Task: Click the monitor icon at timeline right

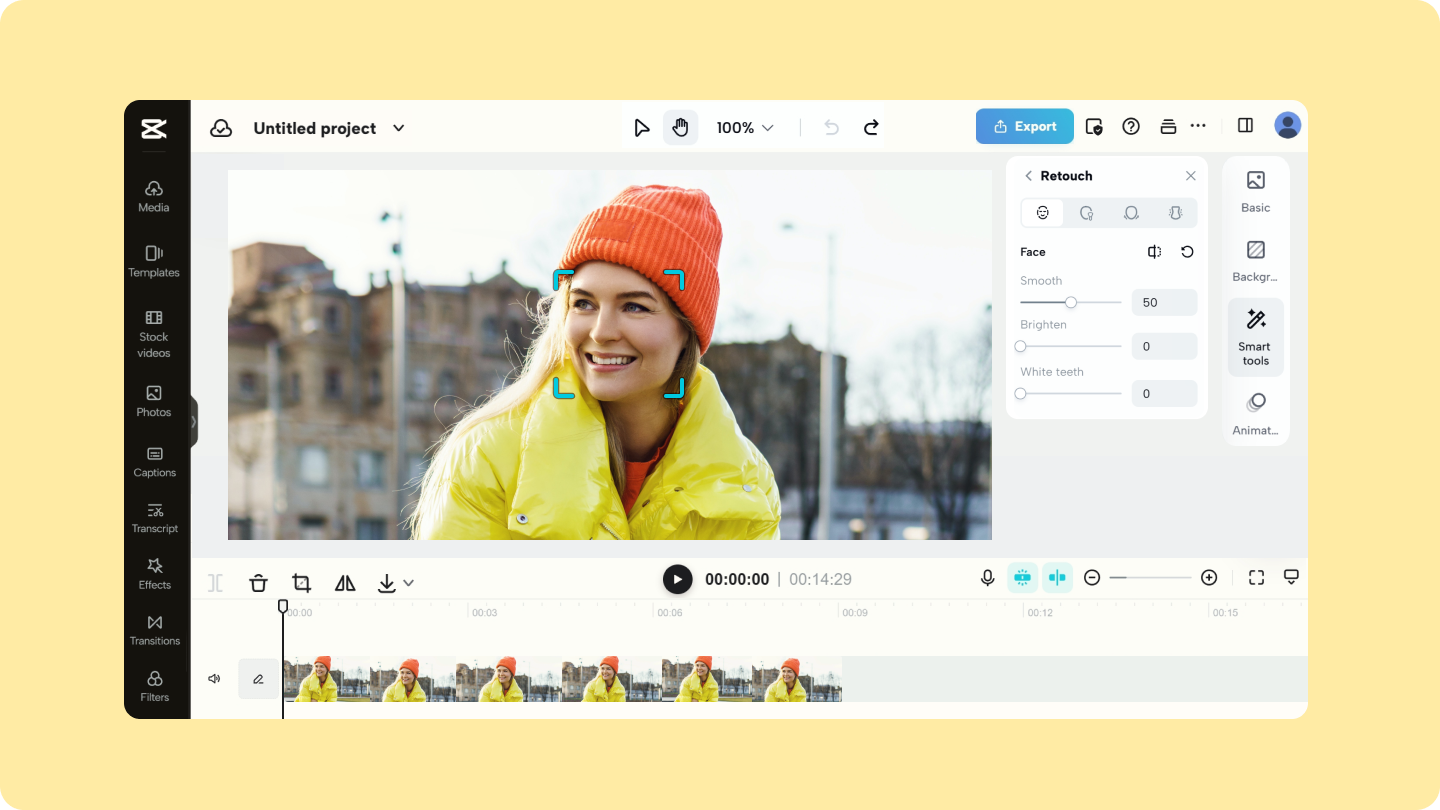Action: [x=1291, y=577]
